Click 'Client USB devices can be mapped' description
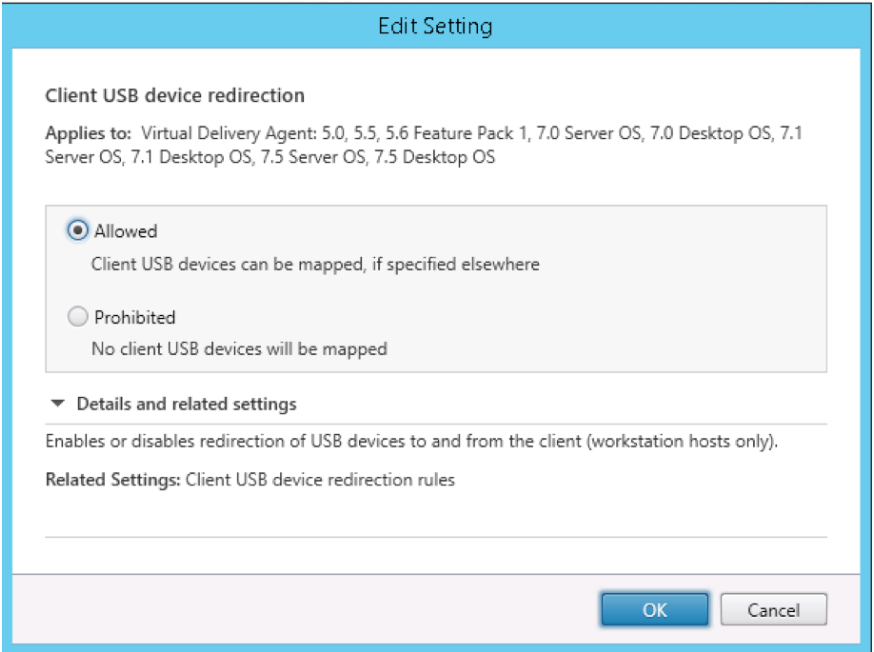Image resolution: width=874 pixels, height=652 pixels. 315,264
